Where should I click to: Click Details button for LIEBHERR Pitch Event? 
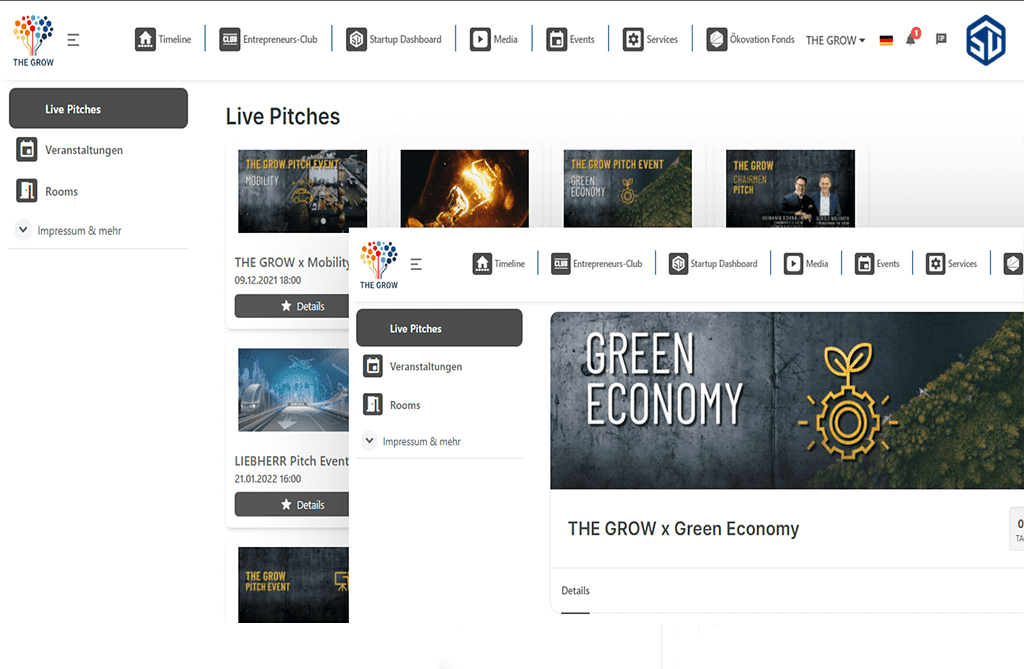coord(292,504)
